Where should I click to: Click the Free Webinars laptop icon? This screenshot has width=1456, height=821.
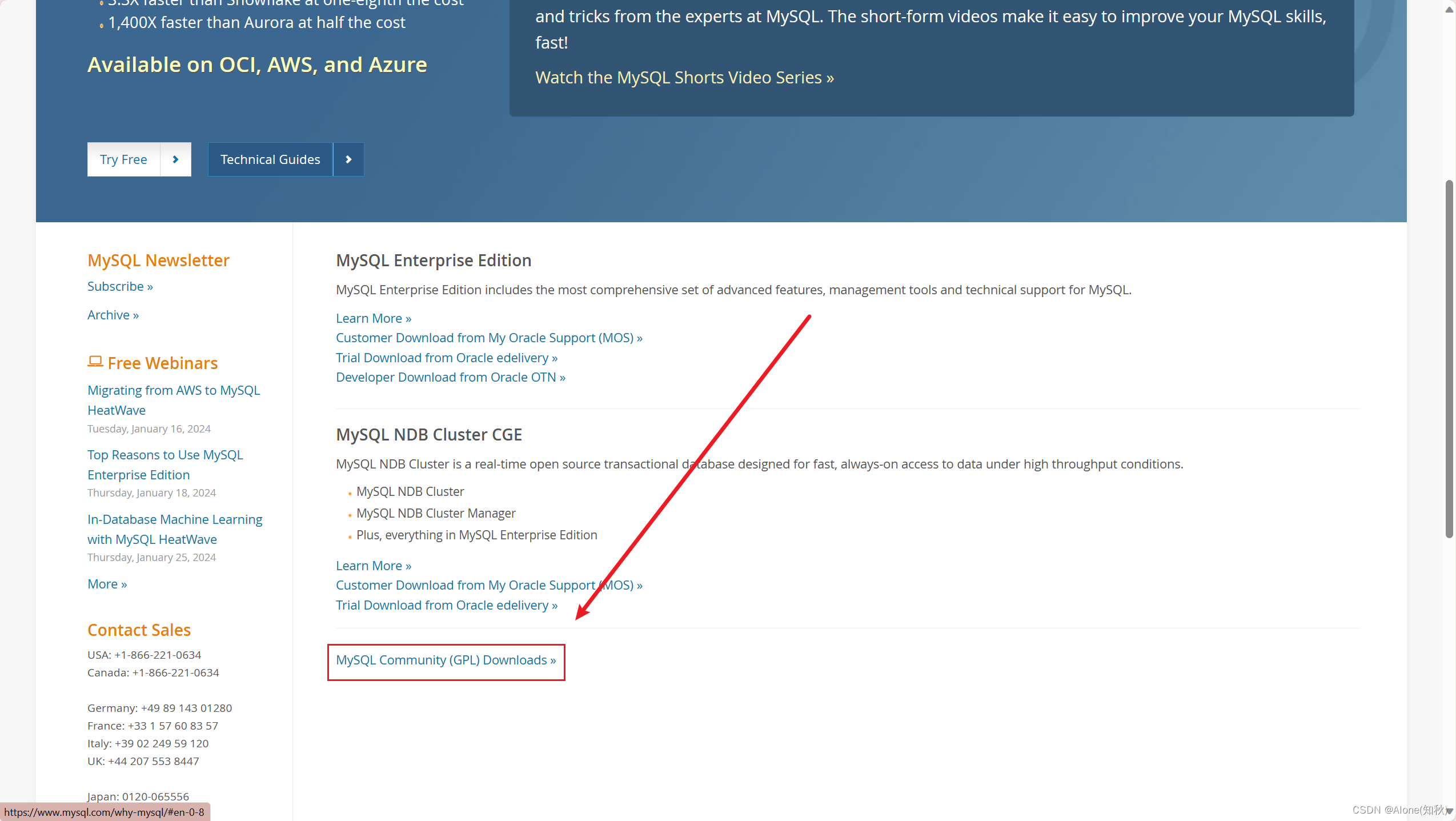[x=95, y=362]
